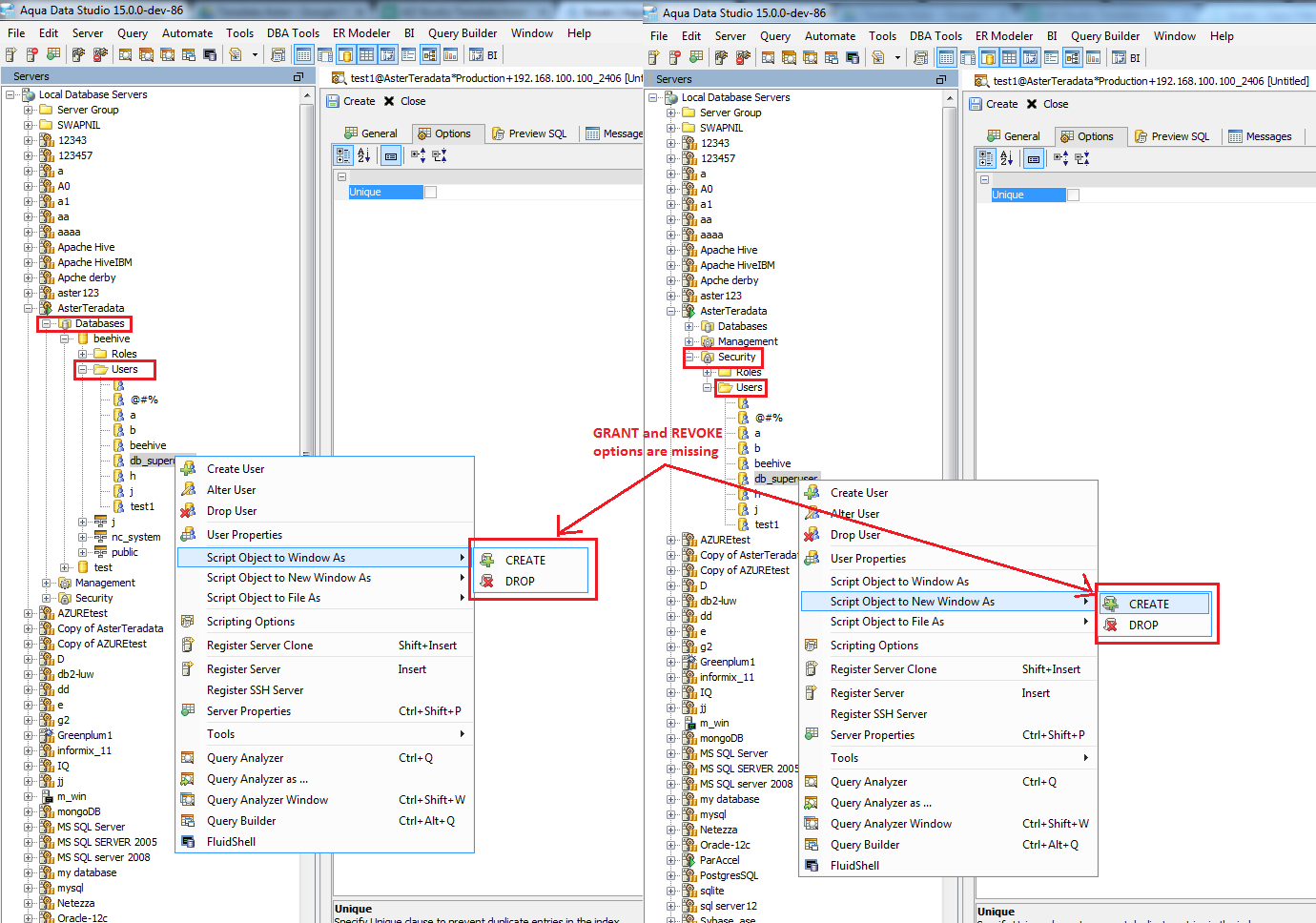The image size is (1316, 923).
Task: Choose Drop User in right context menu
Action: tap(948, 535)
